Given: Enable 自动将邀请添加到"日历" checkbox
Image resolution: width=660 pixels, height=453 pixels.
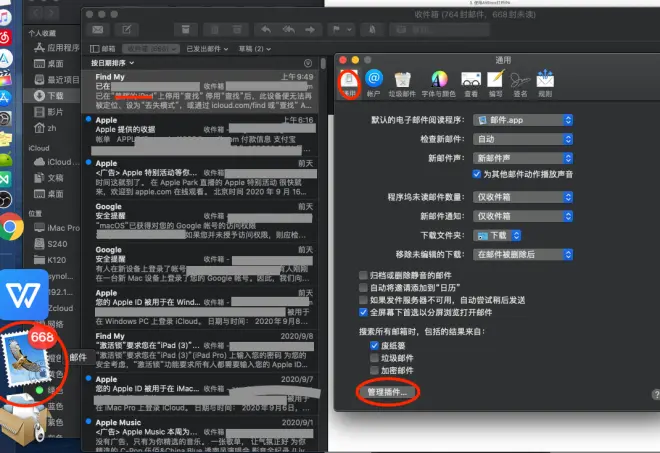Looking at the screenshot, I should pos(363,288).
